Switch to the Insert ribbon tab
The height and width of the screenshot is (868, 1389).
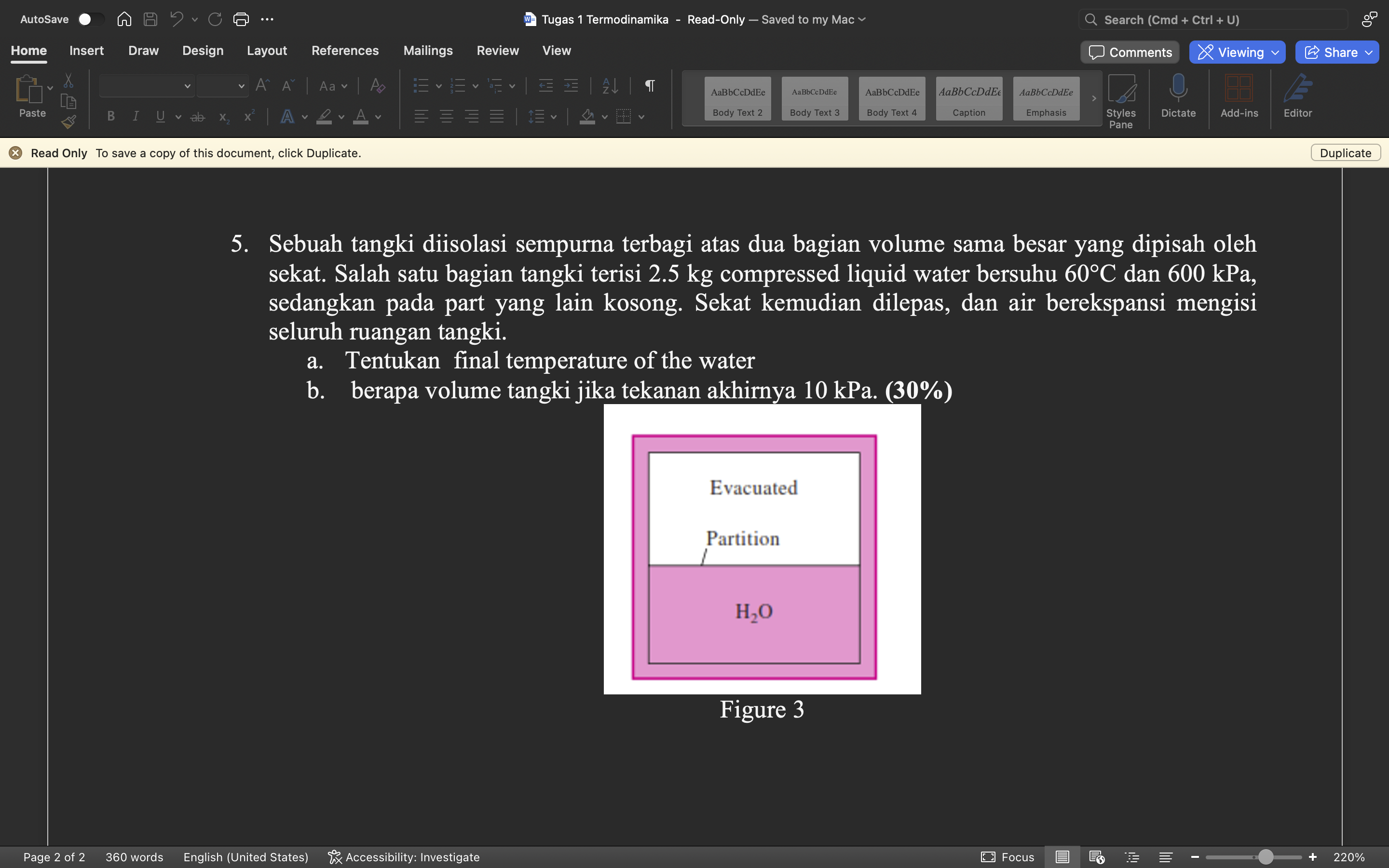pos(86,50)
